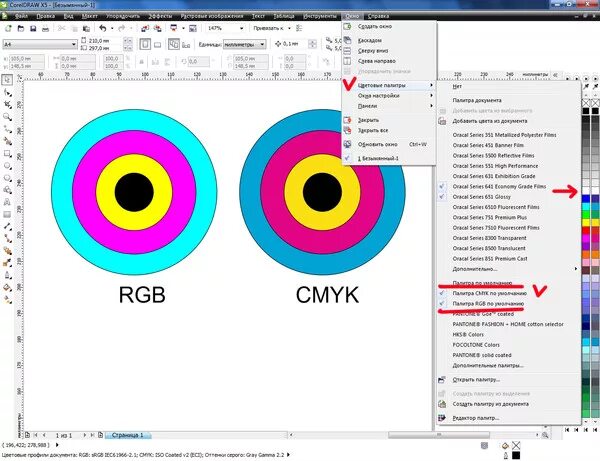The height and width of the screenshot is (461, 600).
Task: Pick the bright yellow swatch in the left palette
Action: [x=586, y=222]
